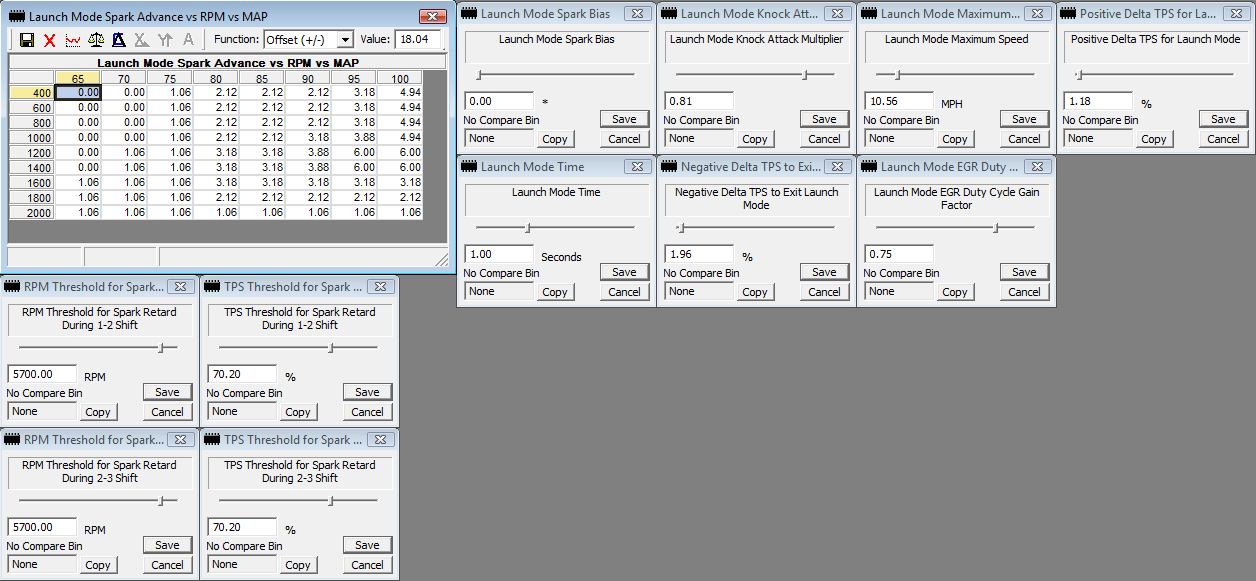
Task: Click the blue triangle icon in table toolbar
Action: coord(119,40)
